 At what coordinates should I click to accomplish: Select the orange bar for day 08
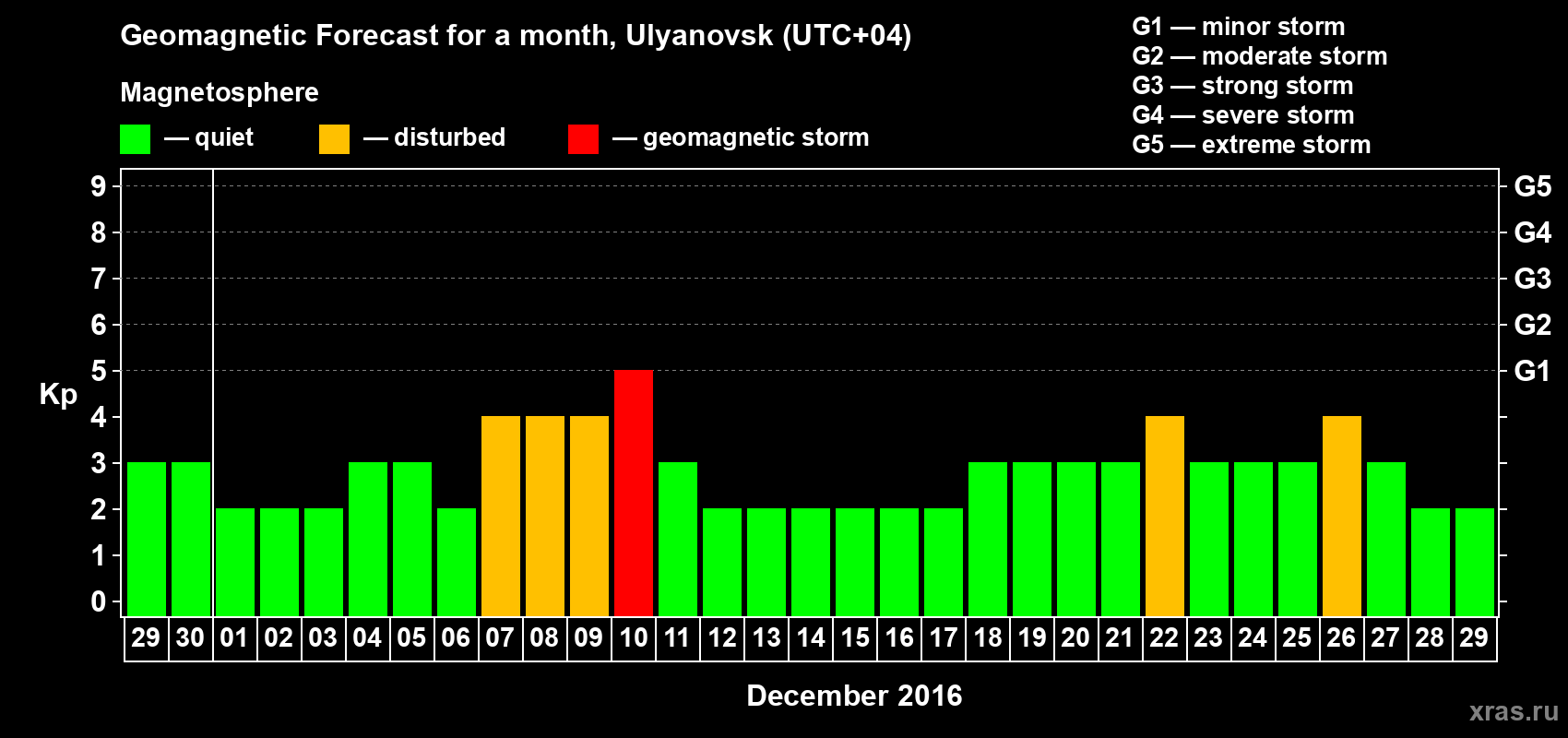[x=545, y=517]
